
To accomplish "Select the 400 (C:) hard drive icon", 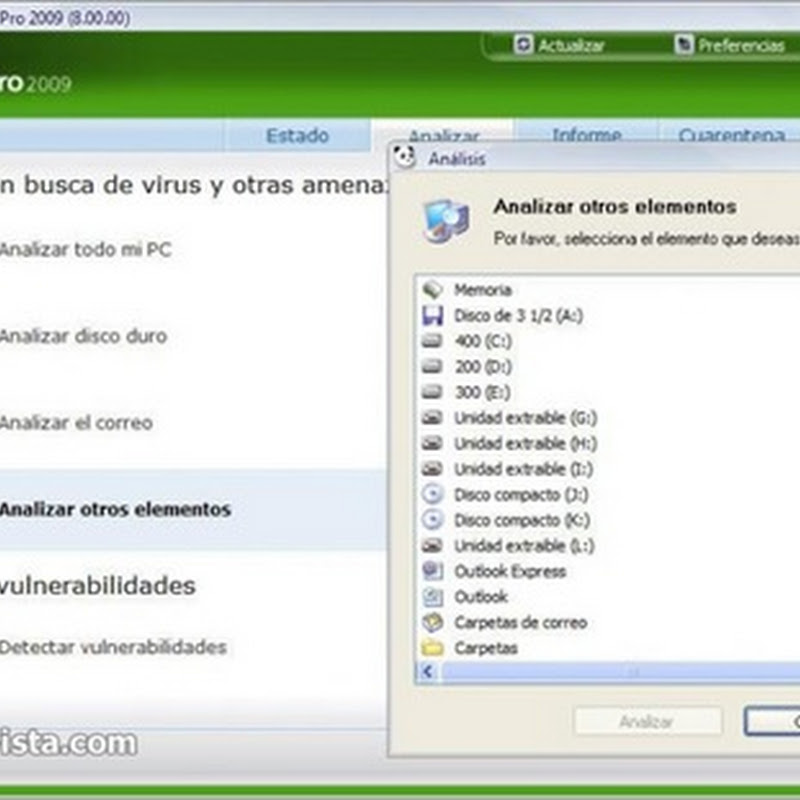I will click(432, 341).
